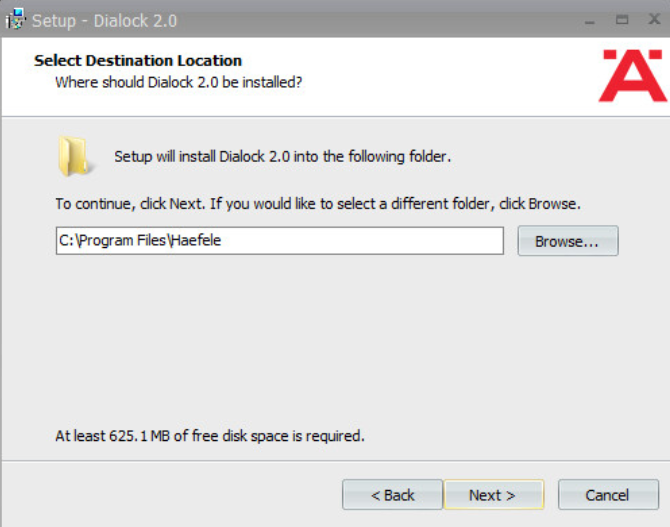The height and width of the screenshot is (527, 670).
Task: Click the 'Where should Dialock 2.0 be installed?' text
Action: point(179,82)
